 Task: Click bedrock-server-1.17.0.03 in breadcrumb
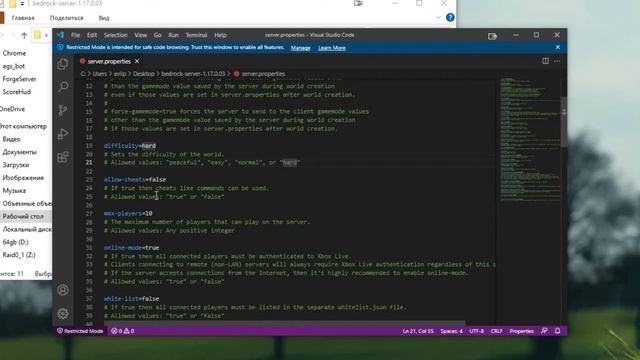point(193,74)
